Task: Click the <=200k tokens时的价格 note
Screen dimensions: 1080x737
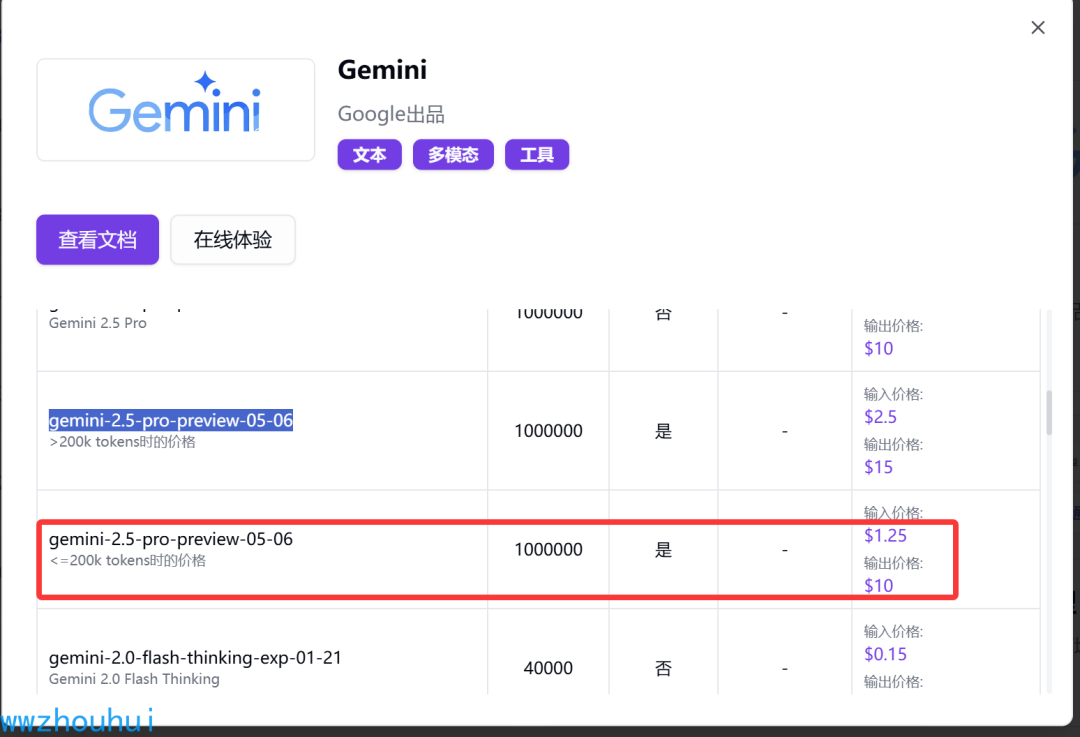Action: coord(127,560)
